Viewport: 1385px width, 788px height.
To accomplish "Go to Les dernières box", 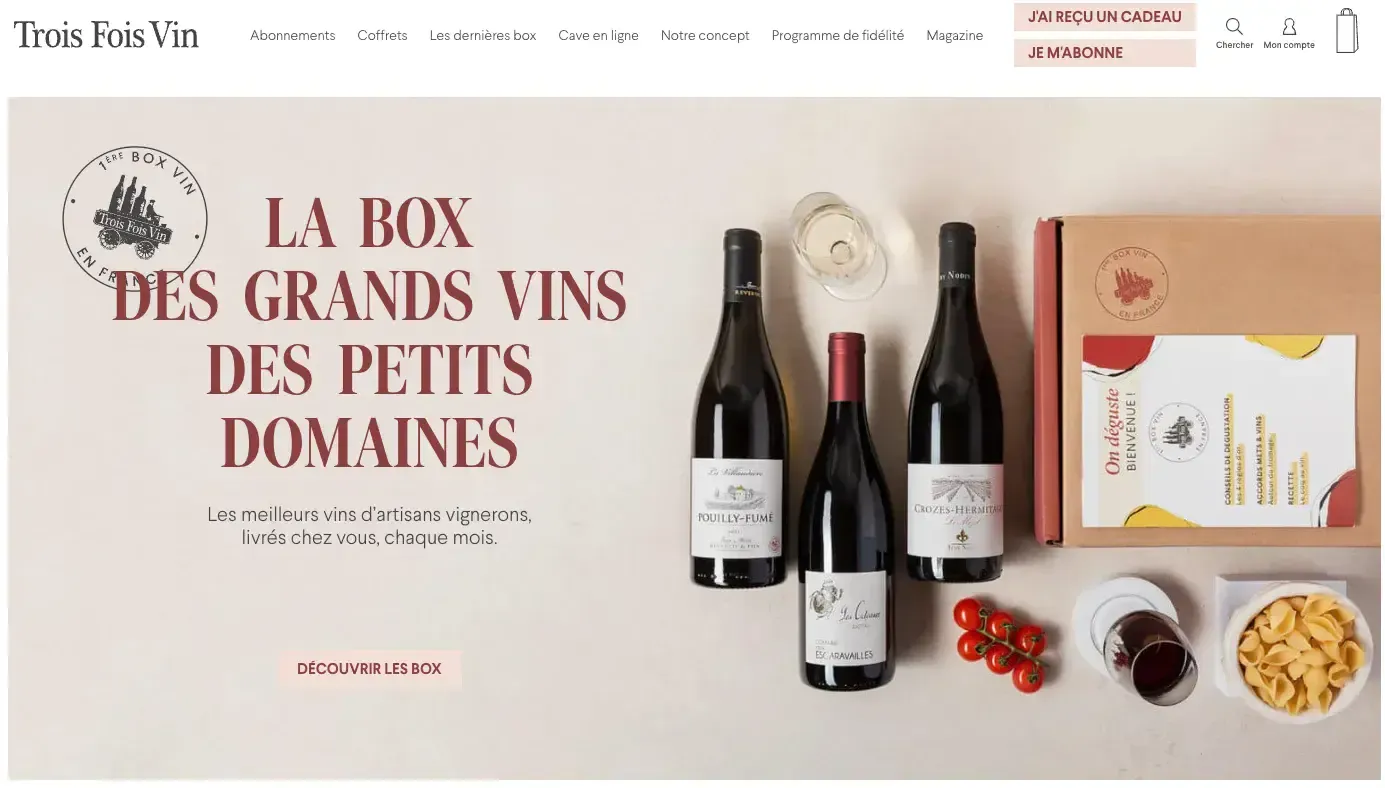I will coord(483,35).
